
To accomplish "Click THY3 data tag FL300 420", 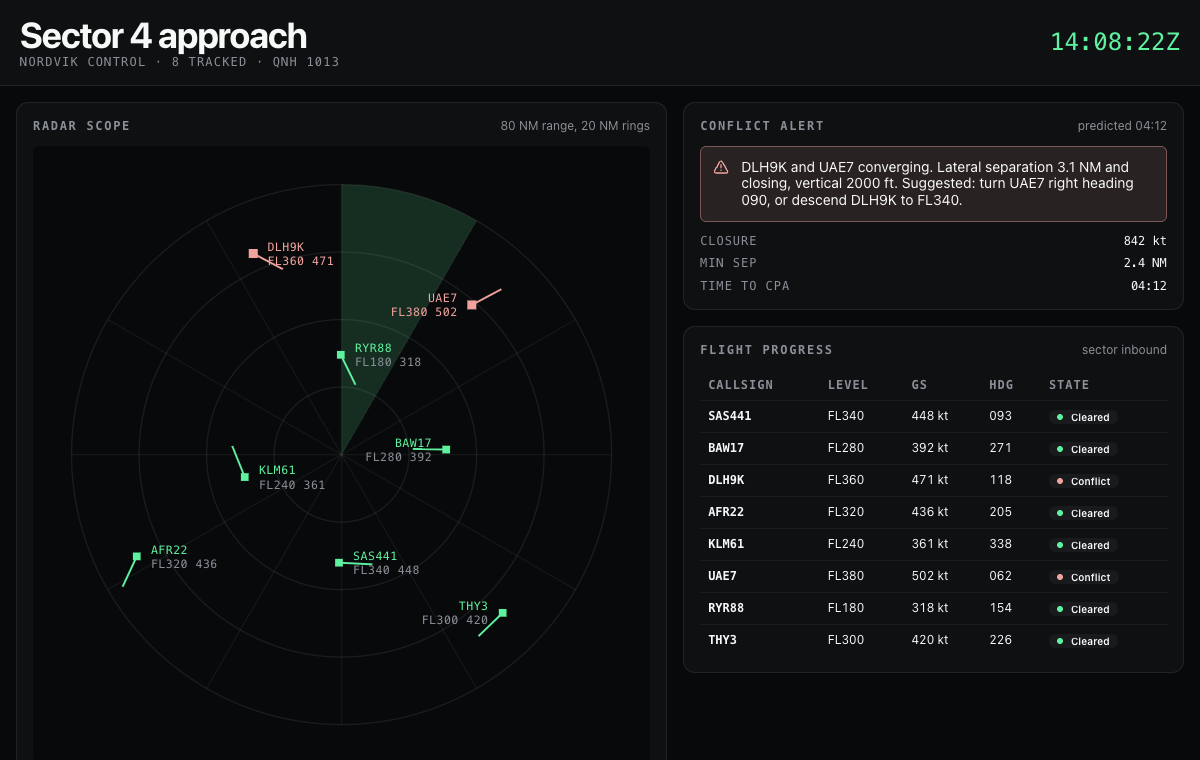I will pyautogui.click(x=455, y=620).
